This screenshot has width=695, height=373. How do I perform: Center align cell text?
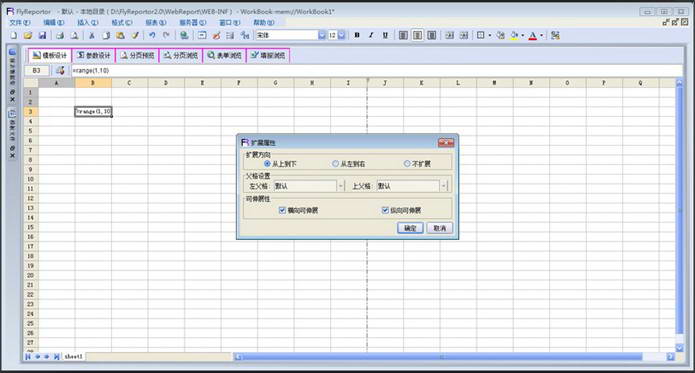417,35
